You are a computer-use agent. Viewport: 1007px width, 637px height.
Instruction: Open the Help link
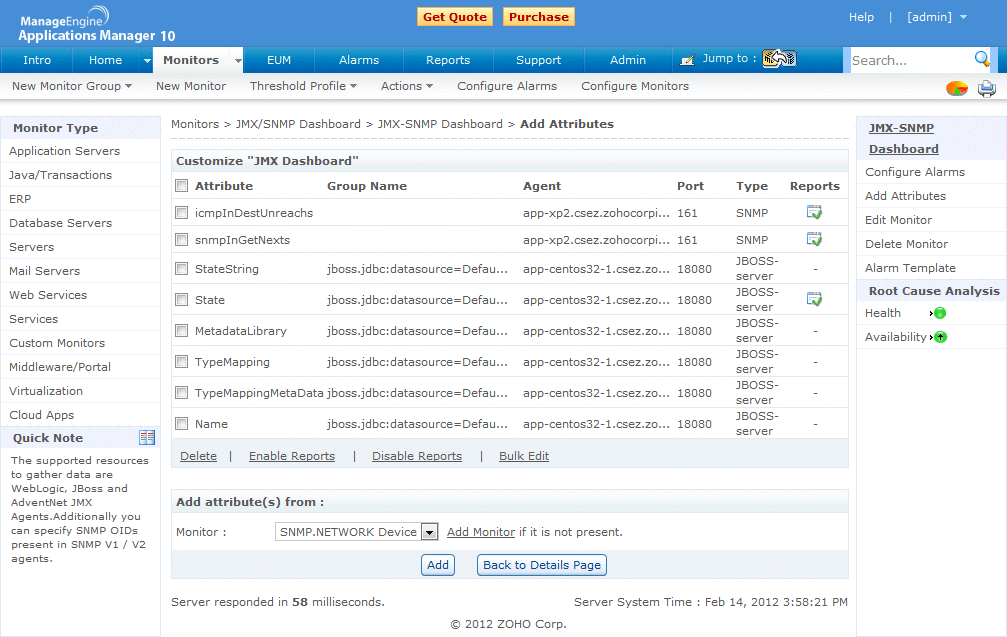(x=861, y=17)
